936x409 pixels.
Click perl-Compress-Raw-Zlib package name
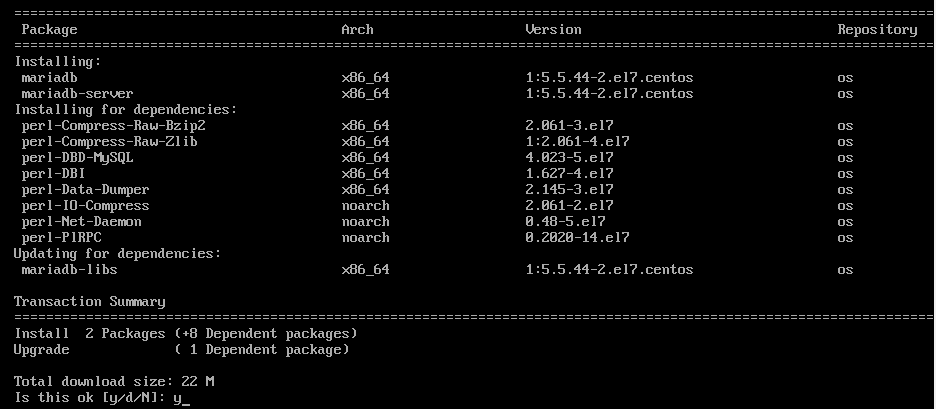tap(109, 142)
